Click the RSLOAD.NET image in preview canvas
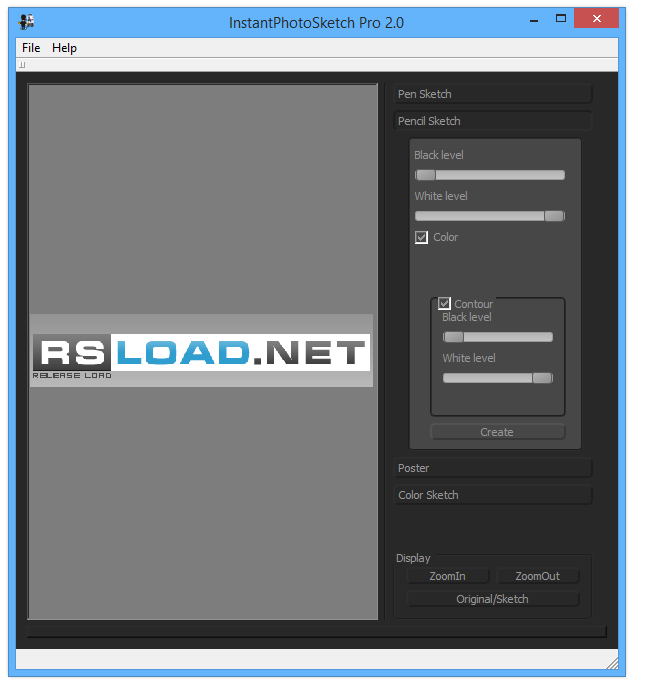The image size is (648, 689). (201, 351)
